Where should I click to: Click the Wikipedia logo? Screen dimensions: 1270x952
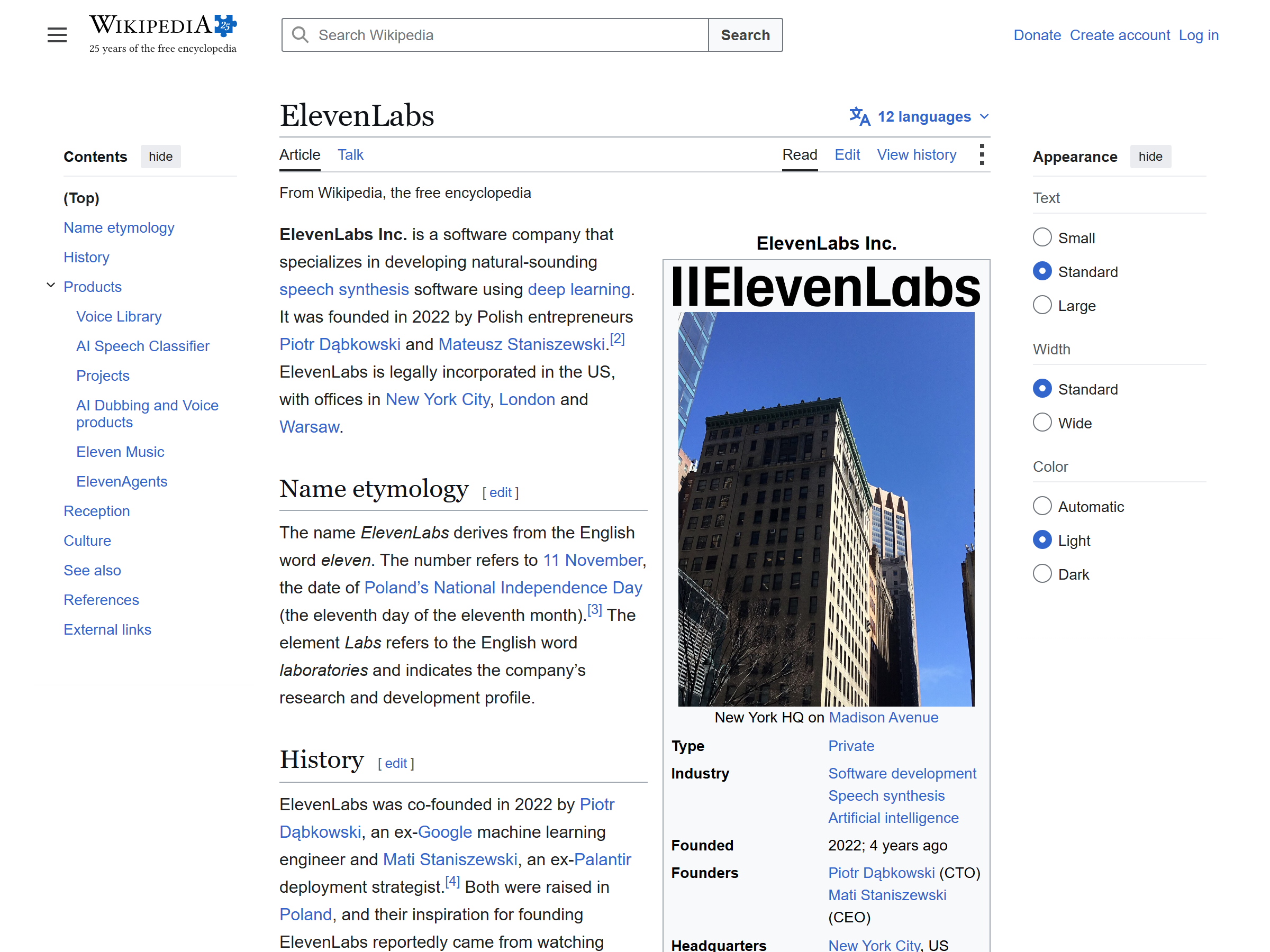tap(163, 34)
